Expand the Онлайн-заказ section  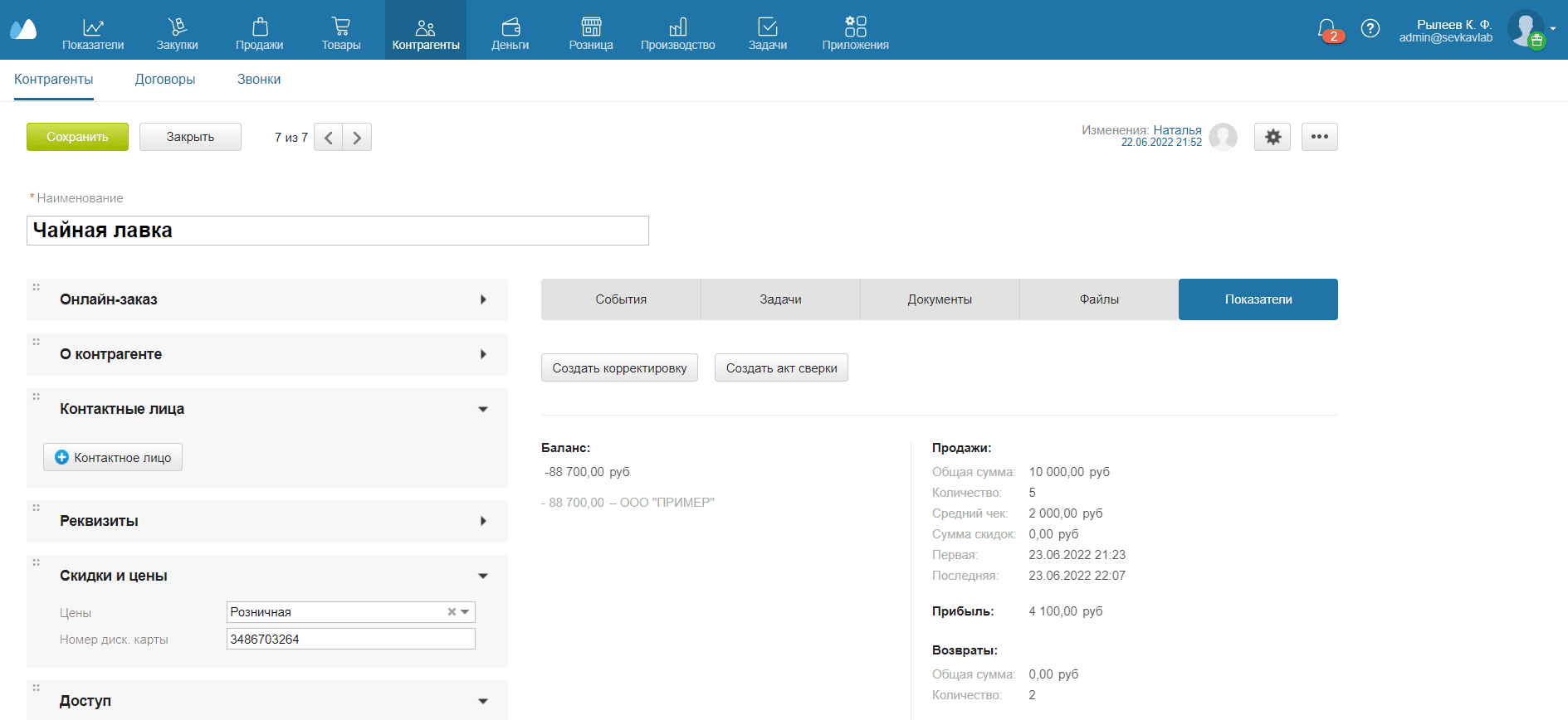[483, 299]
